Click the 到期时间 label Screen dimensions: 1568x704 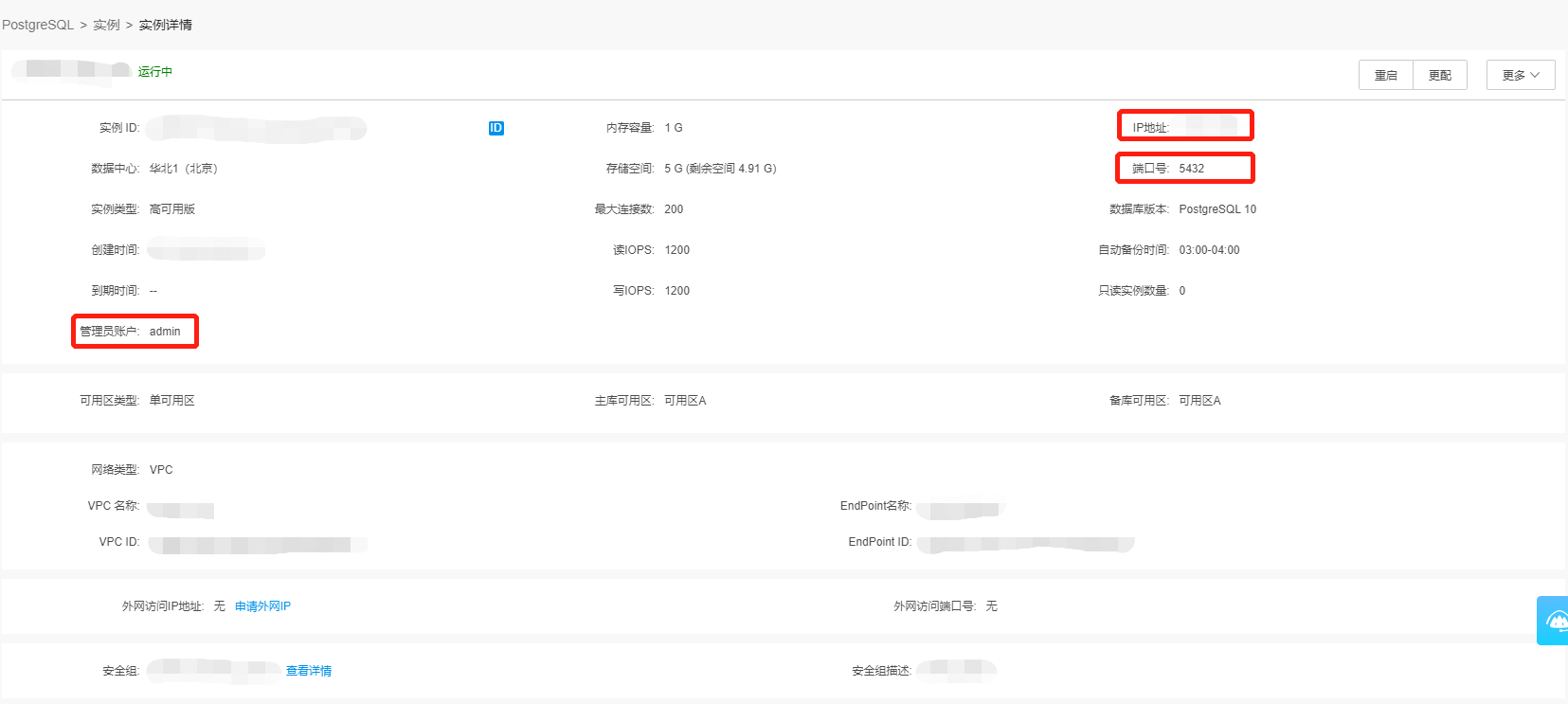[116, 291]
